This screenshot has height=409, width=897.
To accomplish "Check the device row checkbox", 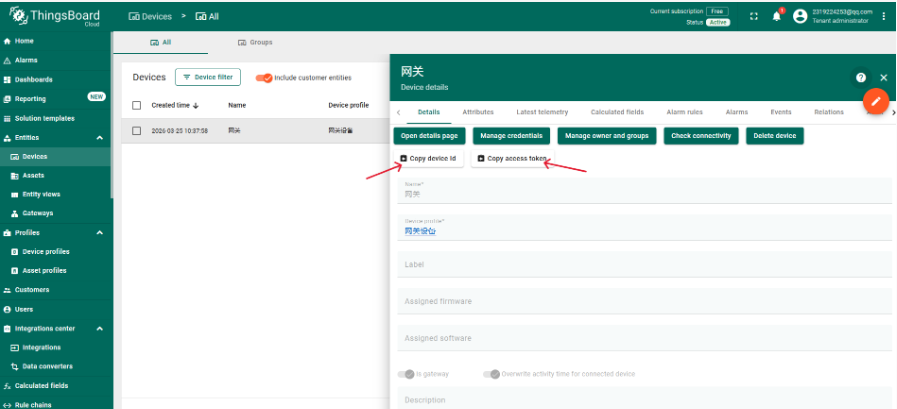I will click(137, 131).
